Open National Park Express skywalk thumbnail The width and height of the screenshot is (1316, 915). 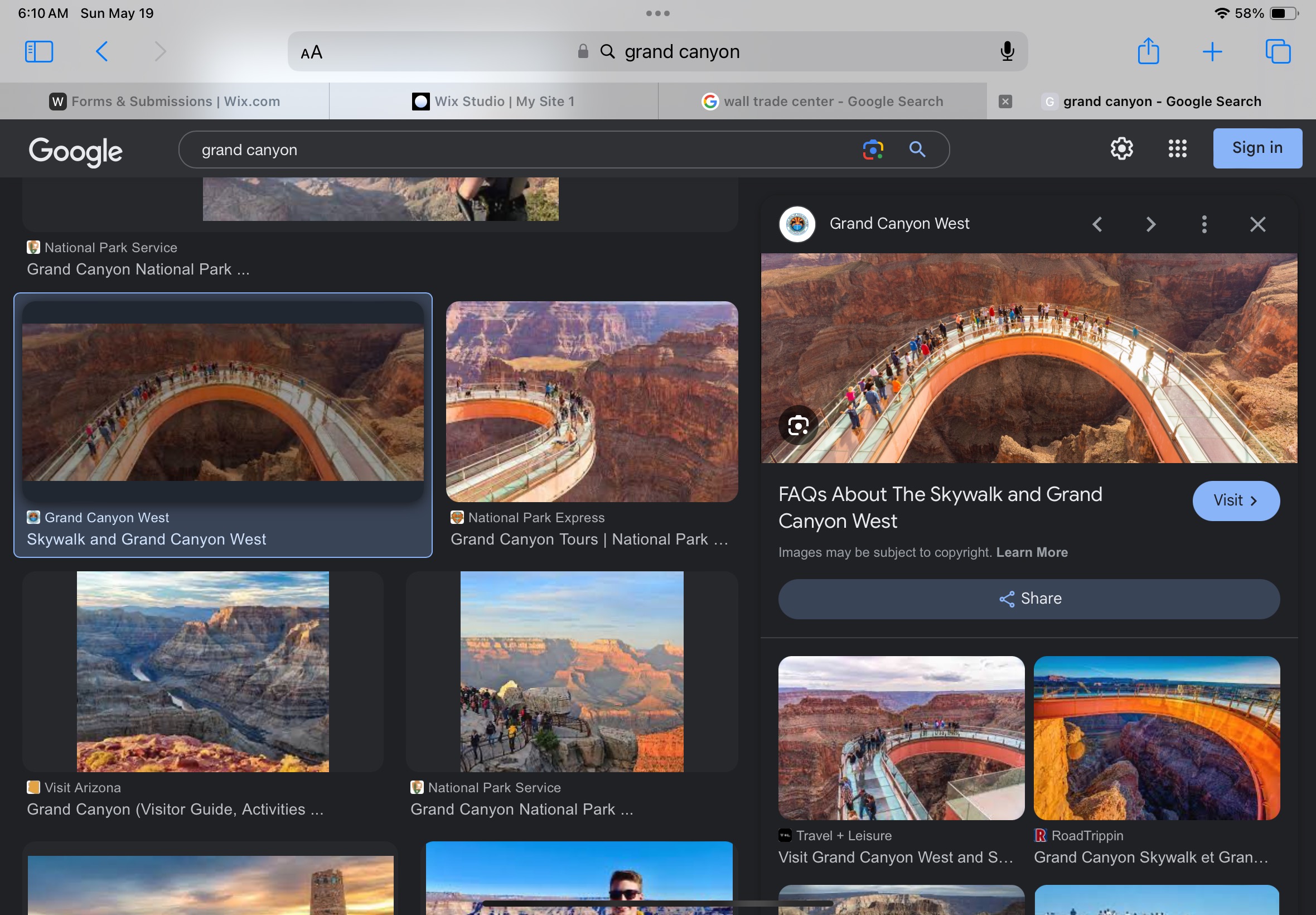(x=592, y=401)
